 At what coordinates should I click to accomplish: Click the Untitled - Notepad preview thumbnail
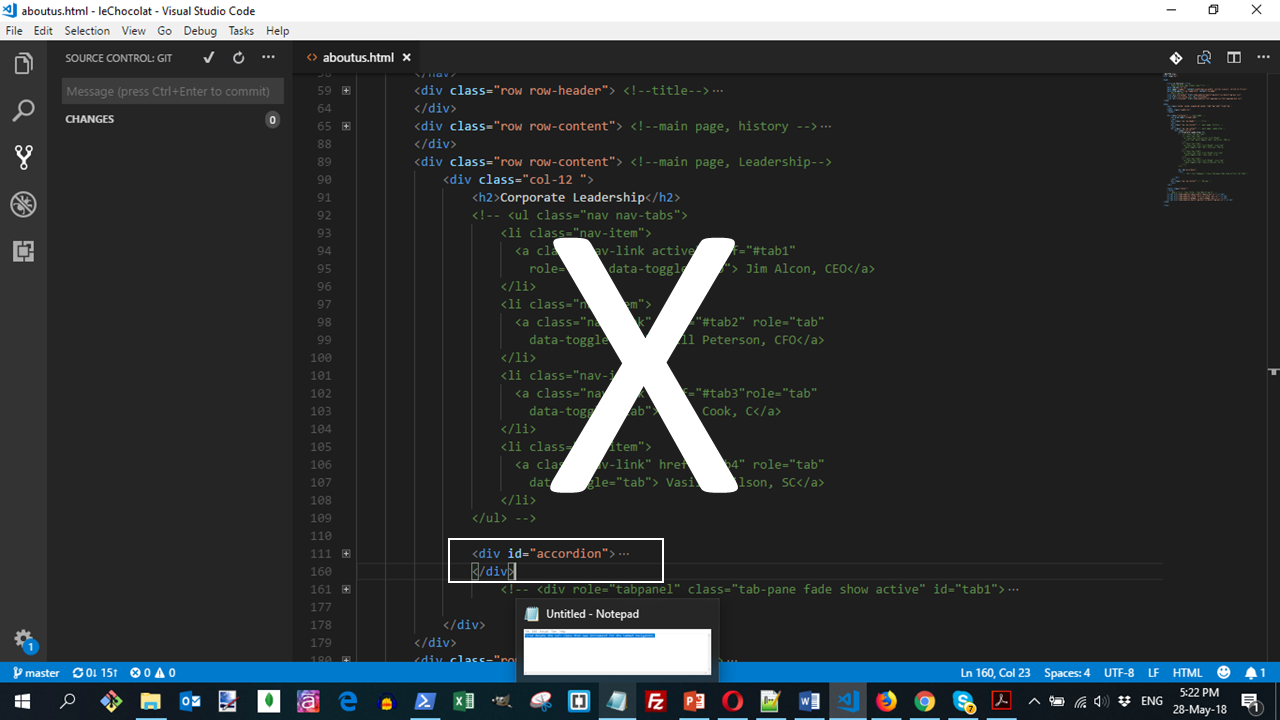point(617,651)
